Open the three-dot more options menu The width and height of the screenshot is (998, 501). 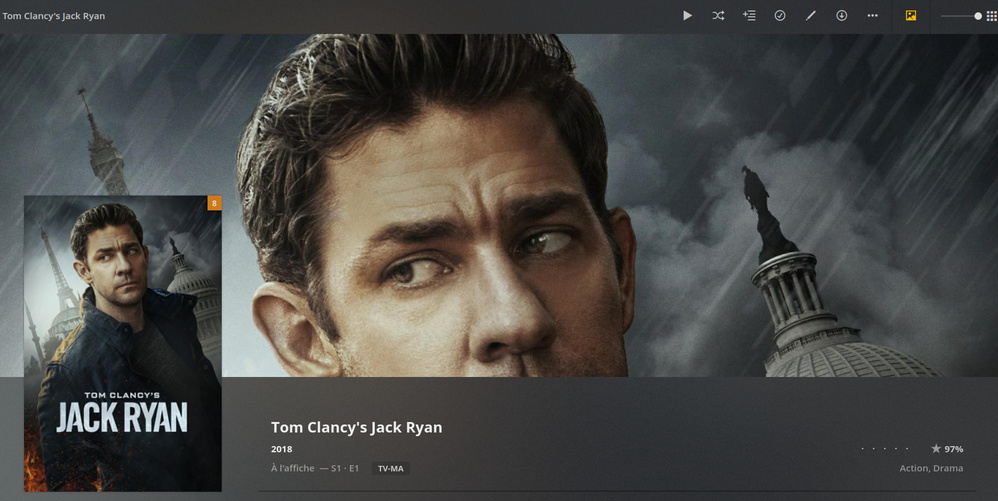(x=873, y=16)
